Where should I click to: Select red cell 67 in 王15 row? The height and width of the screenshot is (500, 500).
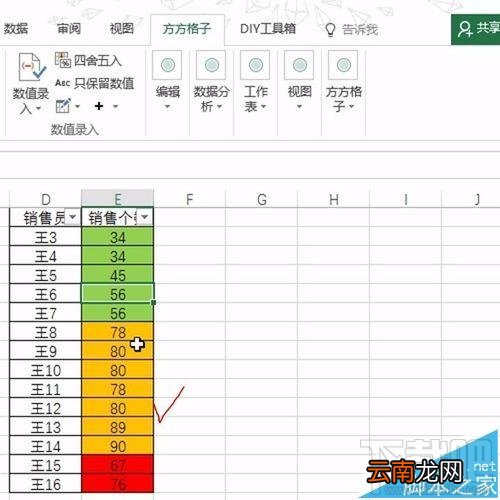[118, 465]
